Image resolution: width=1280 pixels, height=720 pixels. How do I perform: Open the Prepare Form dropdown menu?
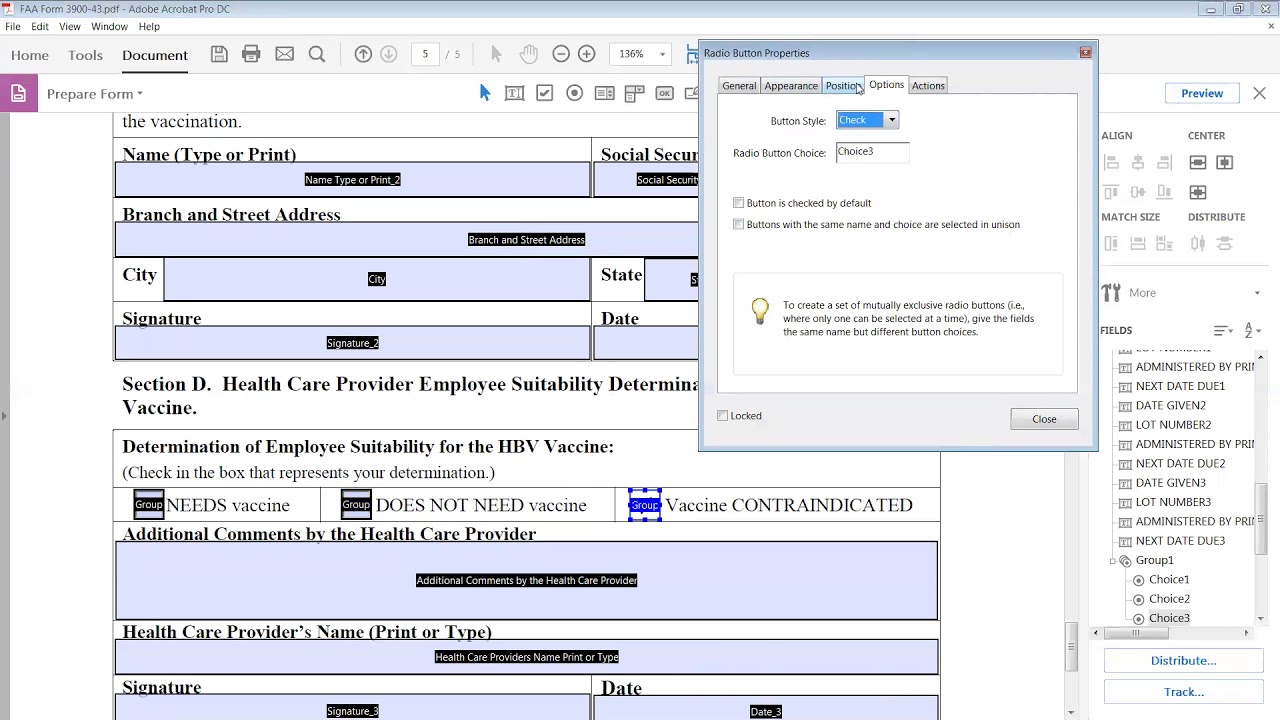94,94
